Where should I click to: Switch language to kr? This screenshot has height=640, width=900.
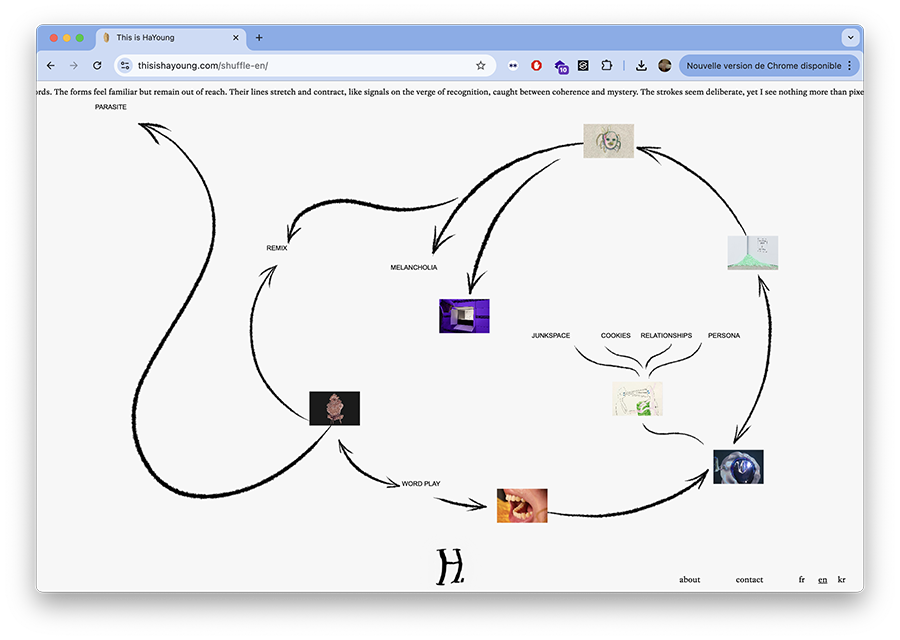(x=841, y=580)
